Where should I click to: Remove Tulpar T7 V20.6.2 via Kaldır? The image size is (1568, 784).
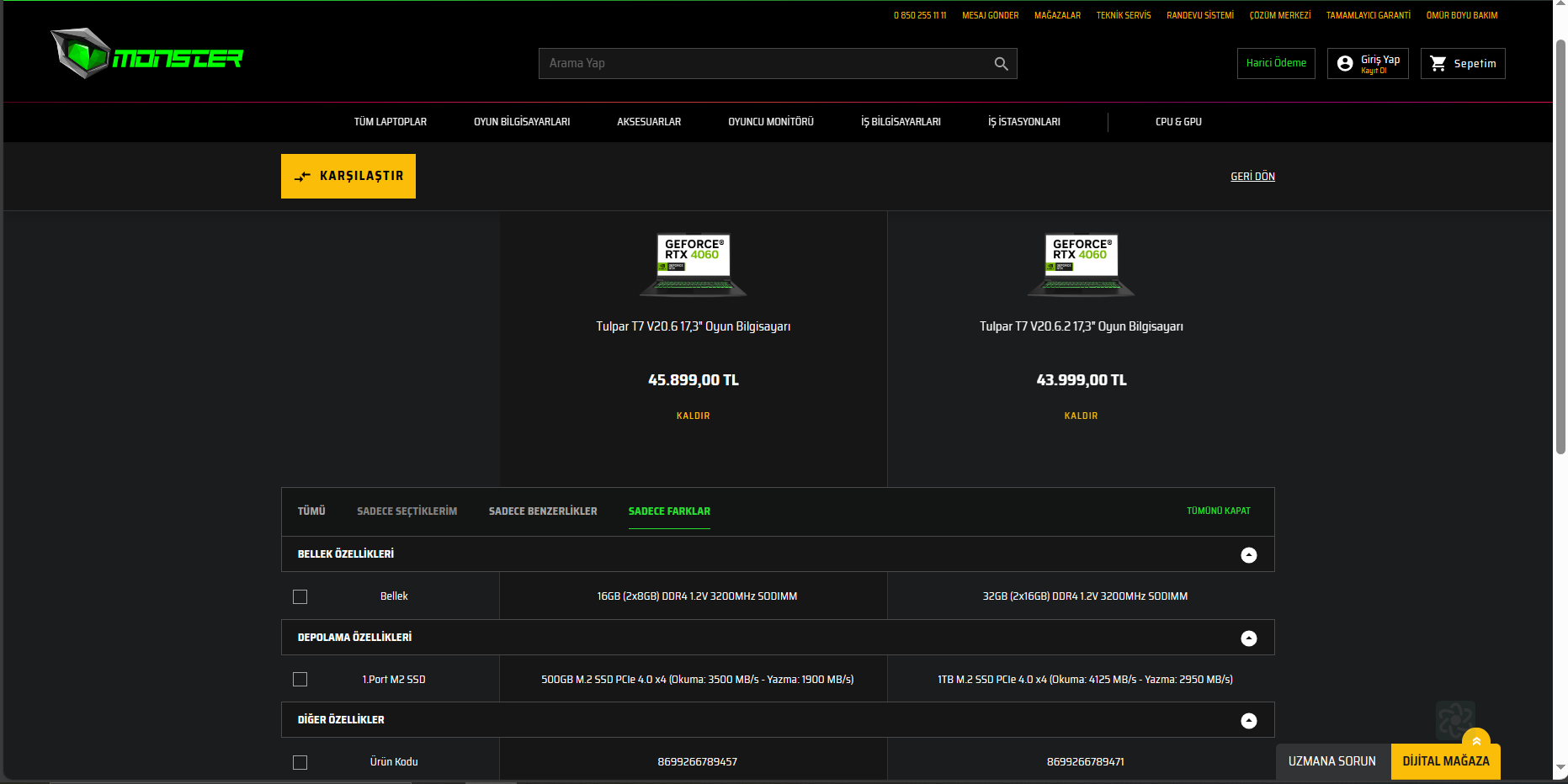point(1081,416)
